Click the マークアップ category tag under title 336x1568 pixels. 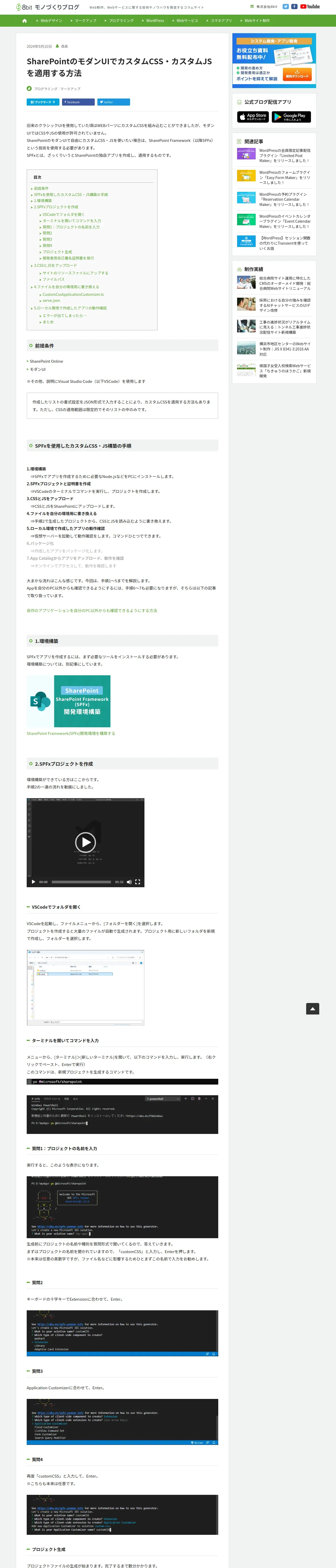point(70,89)
